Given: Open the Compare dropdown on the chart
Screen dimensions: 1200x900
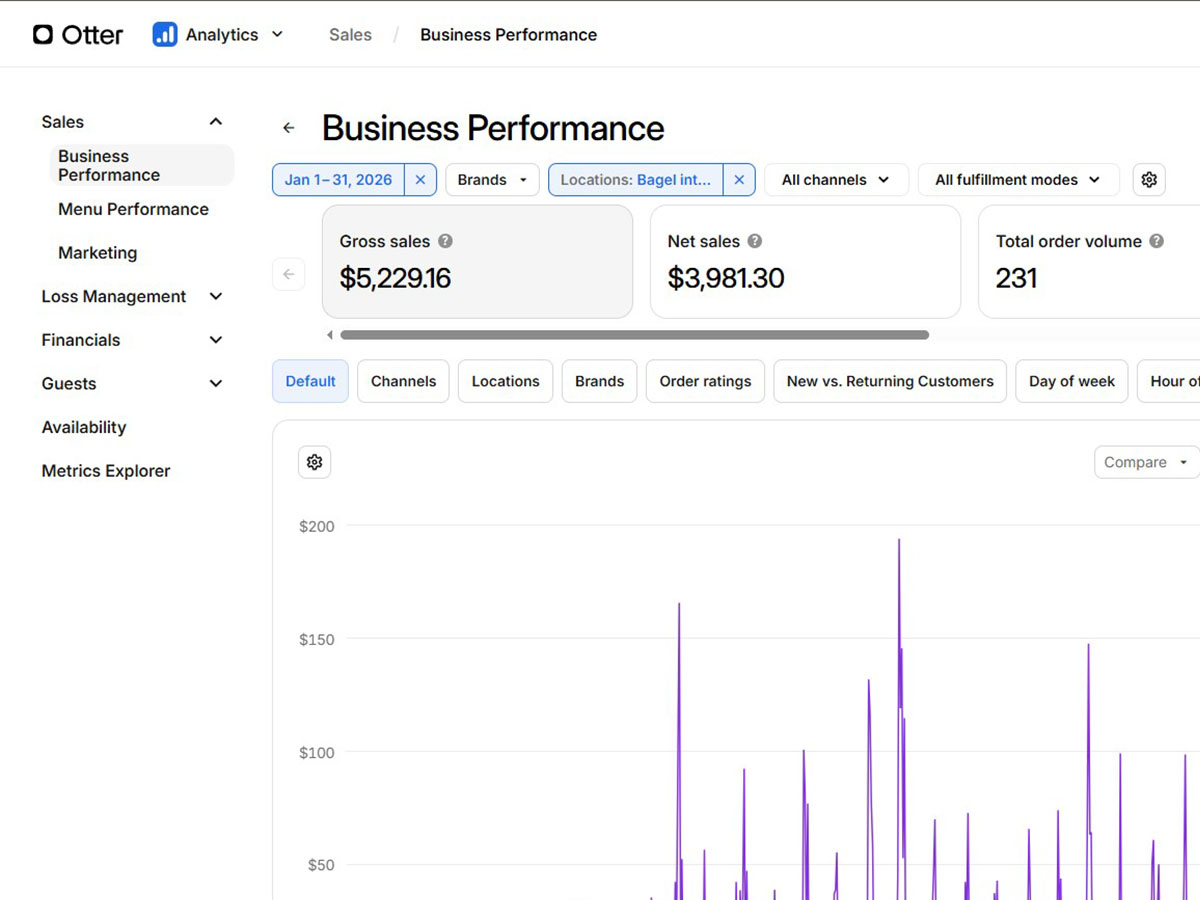Looking at the screenshot, I should (1145, 462).
